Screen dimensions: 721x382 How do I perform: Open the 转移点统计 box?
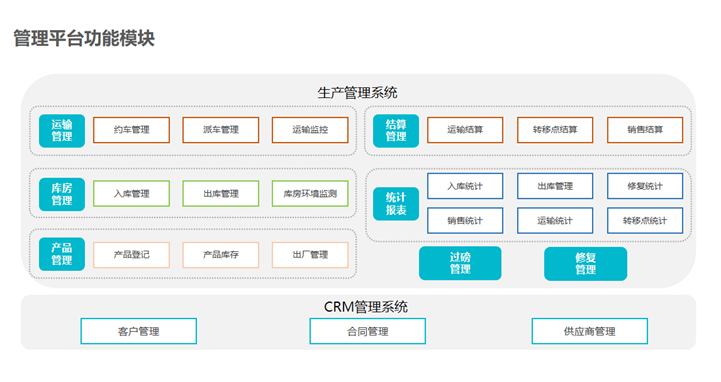[x=645, y=221]
